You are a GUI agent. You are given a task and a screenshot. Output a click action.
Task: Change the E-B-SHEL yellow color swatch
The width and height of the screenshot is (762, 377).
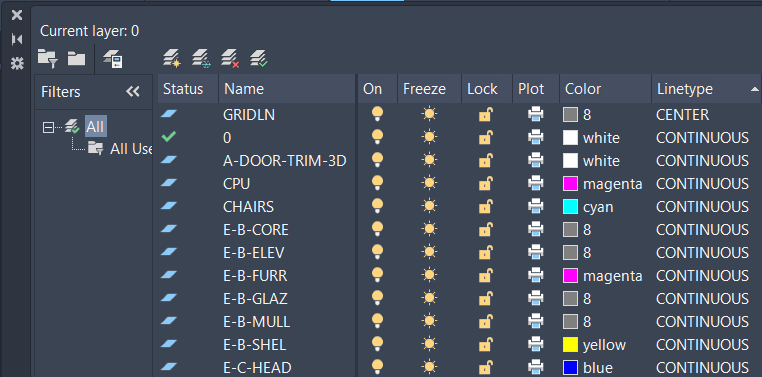pyautogui.click(x=571, y=344)
